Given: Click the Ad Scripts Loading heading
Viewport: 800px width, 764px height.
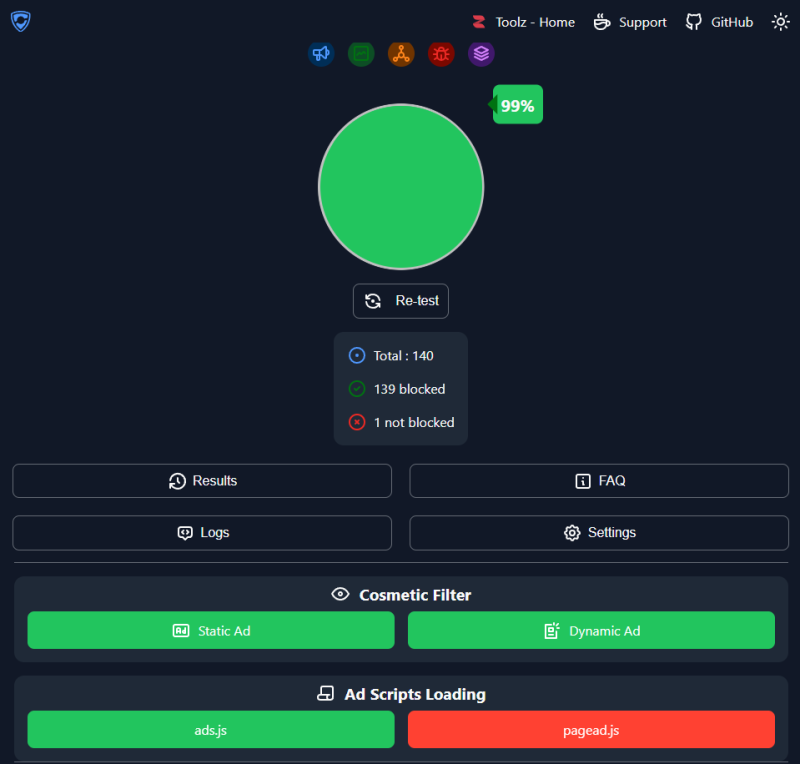Looking at the screenshot, I should (x=415, y=695).
